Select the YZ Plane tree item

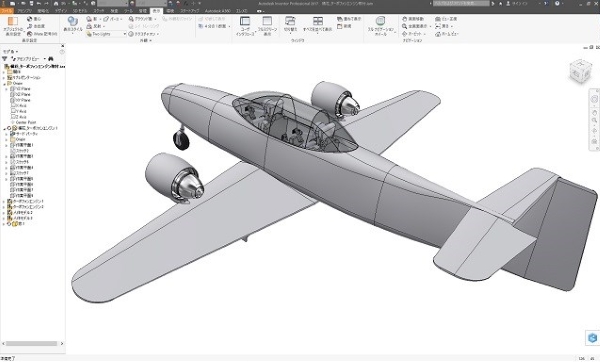click(x=21, y=89)
